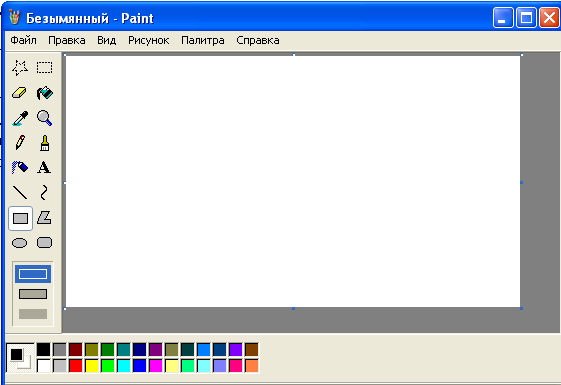Click the canvas bottom-center resize handle

[293, 308]
